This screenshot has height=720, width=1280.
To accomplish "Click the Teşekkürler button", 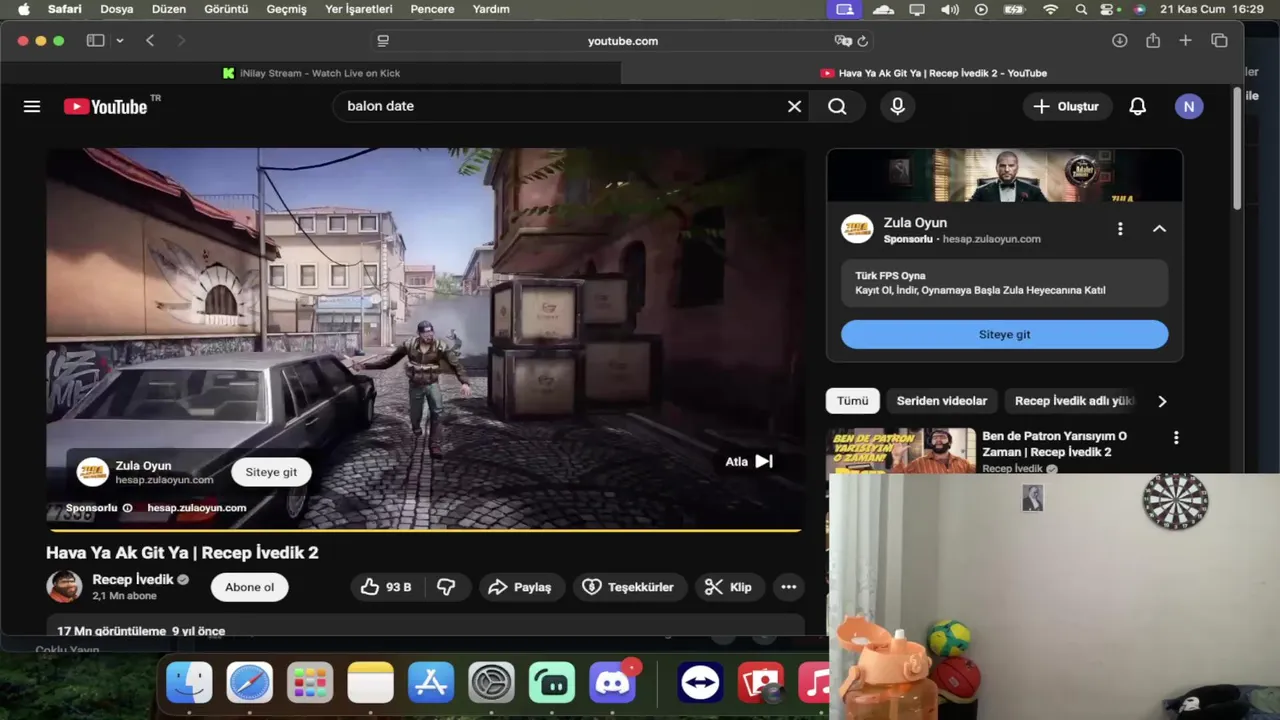I will pos(630,587).
